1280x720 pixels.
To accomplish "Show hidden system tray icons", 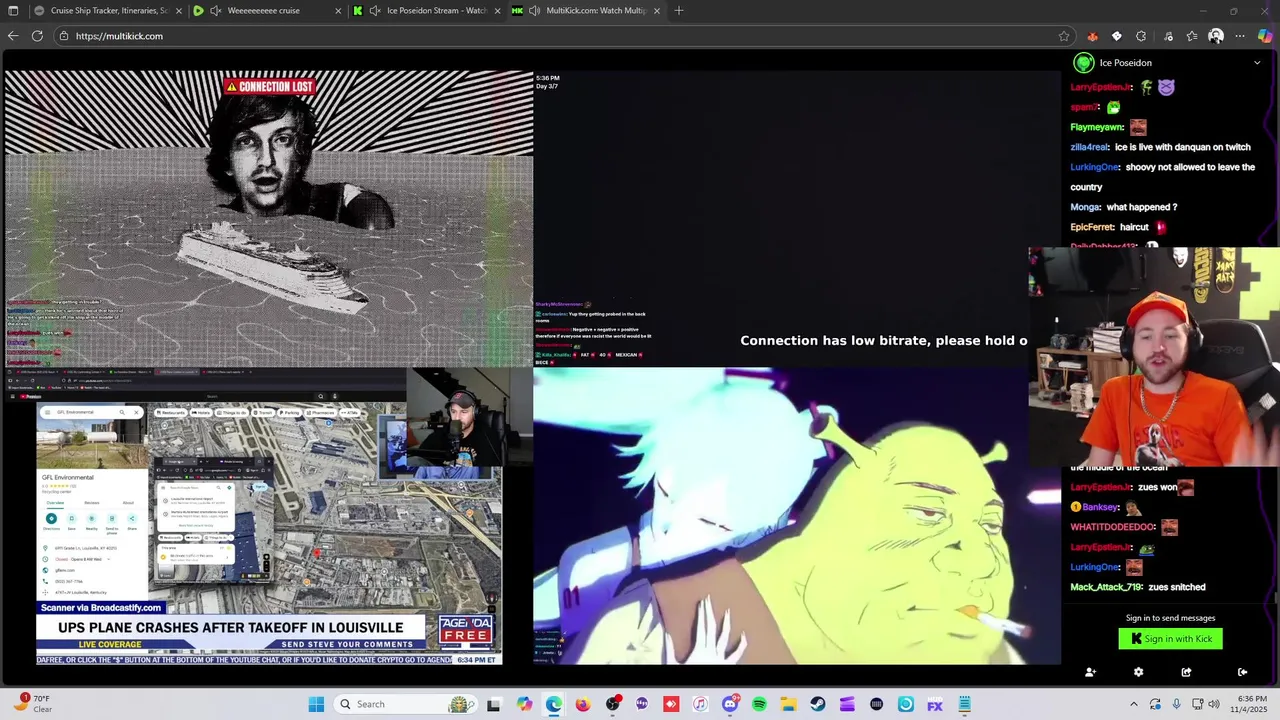I will tap(1133, 704).
